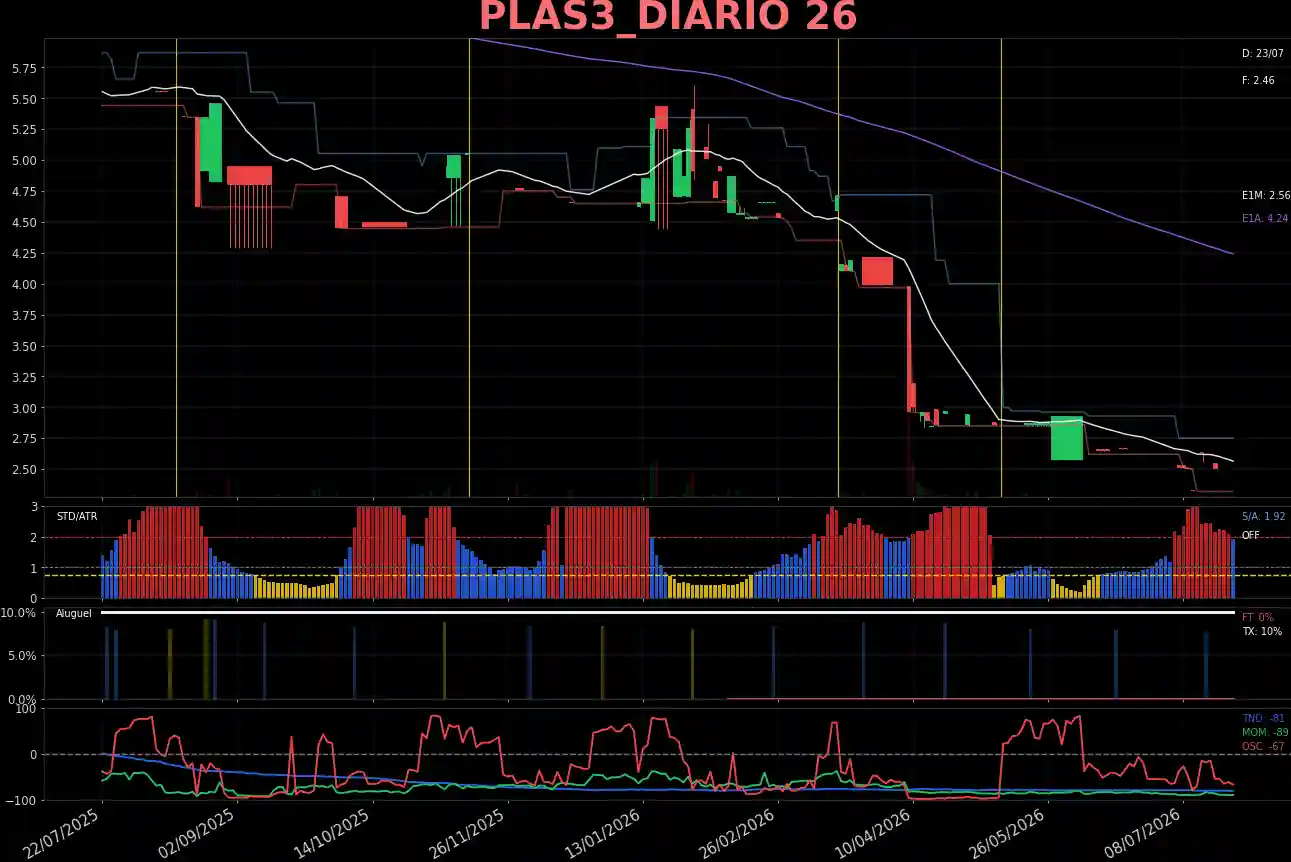Screen dimensions: 1291x862
Task: Click the 13/01/2026 date axis label
Action: (x=601, y=833)
